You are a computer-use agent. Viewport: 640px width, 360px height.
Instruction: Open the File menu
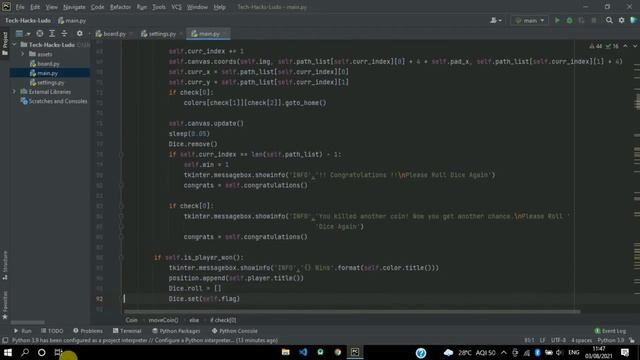click(20, 7)
